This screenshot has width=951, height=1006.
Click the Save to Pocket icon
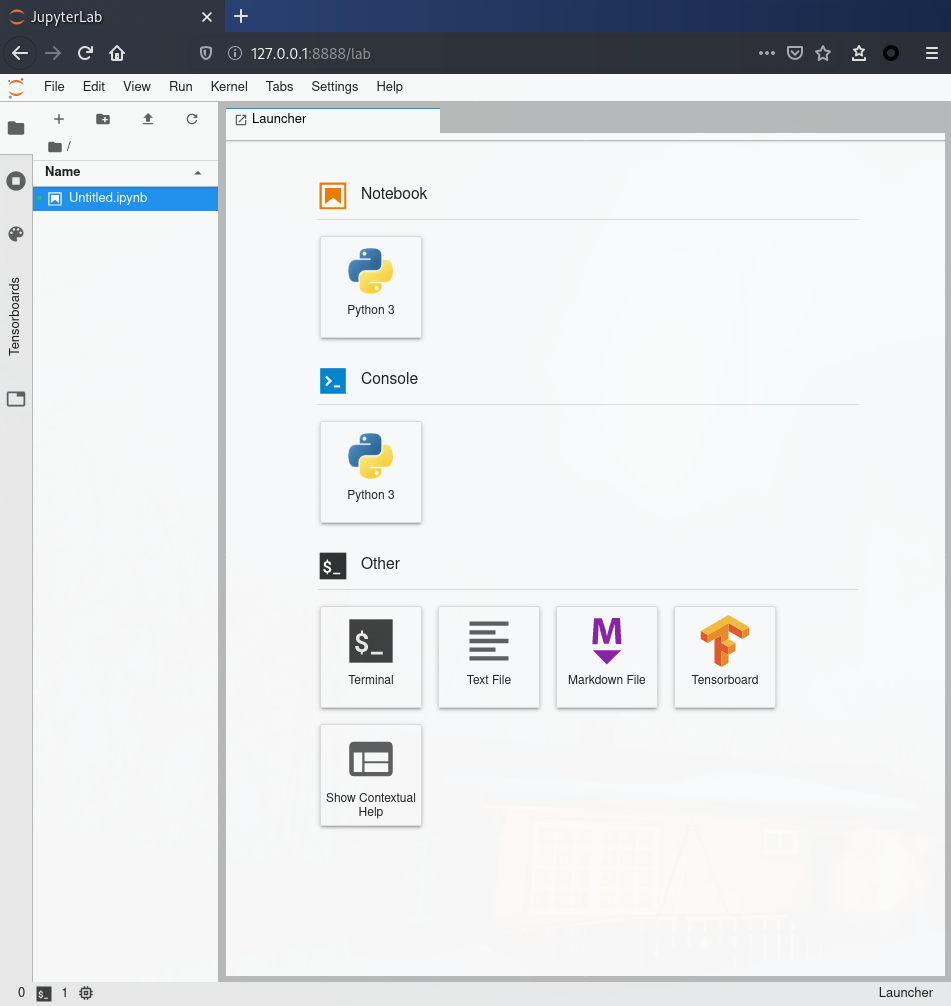point(795,53)
